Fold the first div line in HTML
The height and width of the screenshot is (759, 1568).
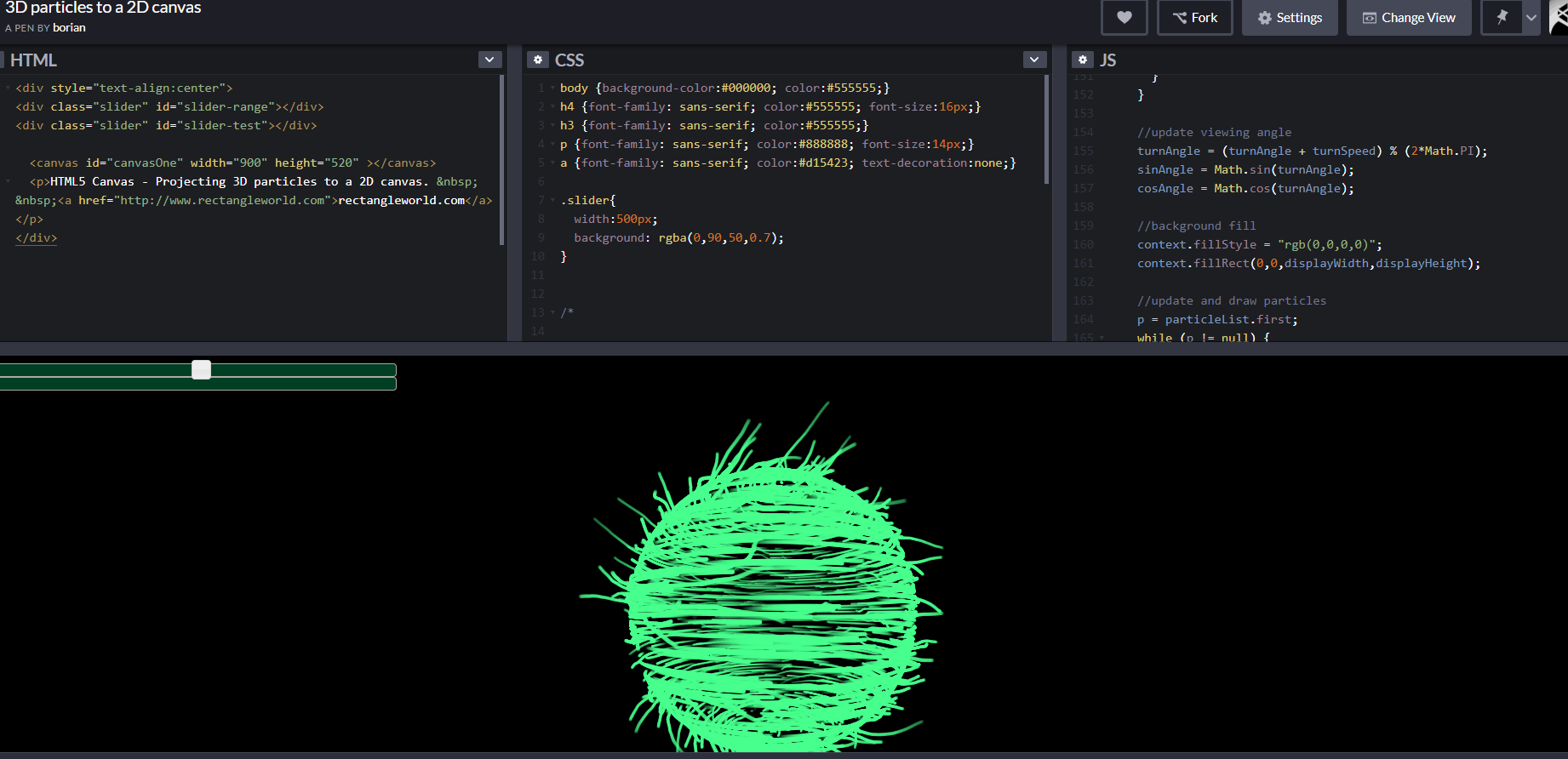(x=8, y=88)
